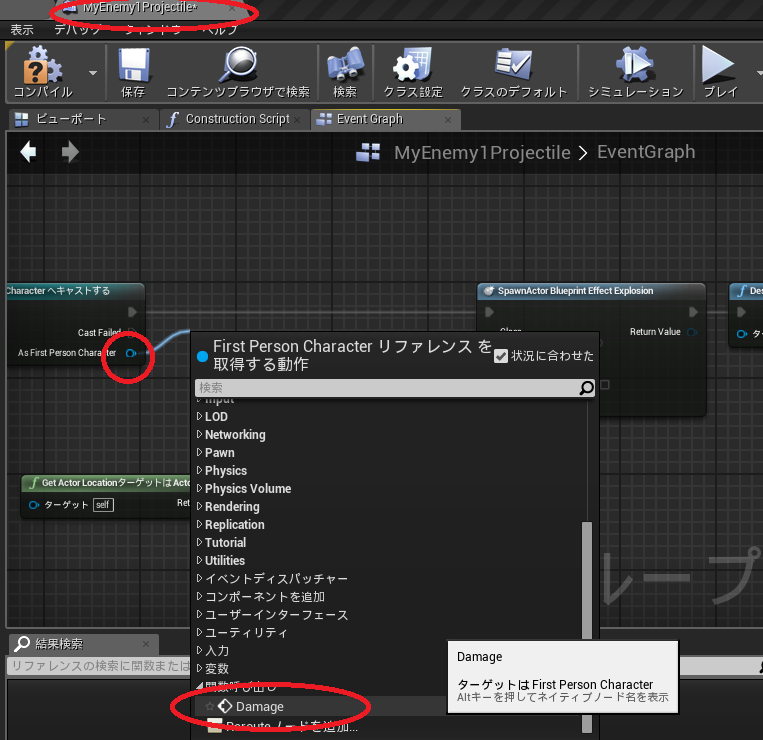This screenshot has height=740, width=763.
Task: Click the As First Person Character output pin
Action: 130,353
